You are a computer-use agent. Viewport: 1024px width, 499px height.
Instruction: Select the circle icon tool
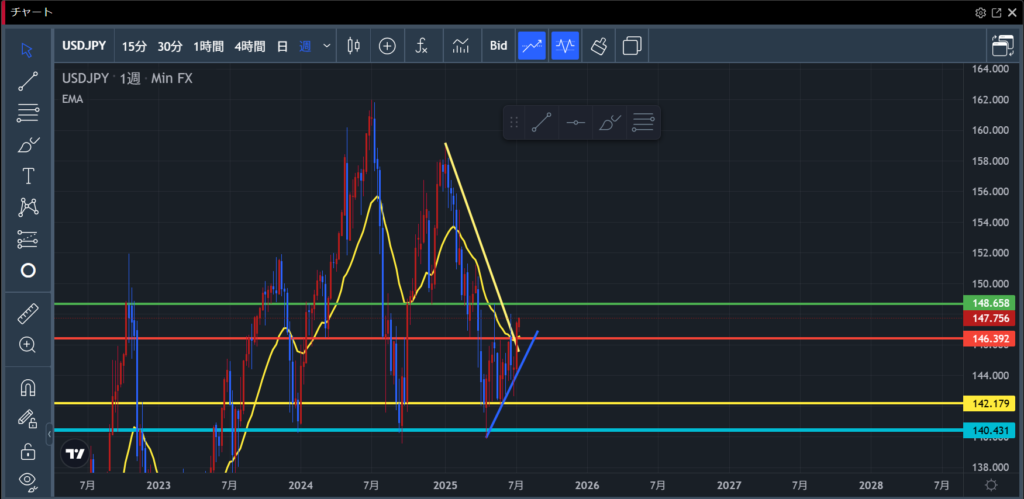coord(27,270)
